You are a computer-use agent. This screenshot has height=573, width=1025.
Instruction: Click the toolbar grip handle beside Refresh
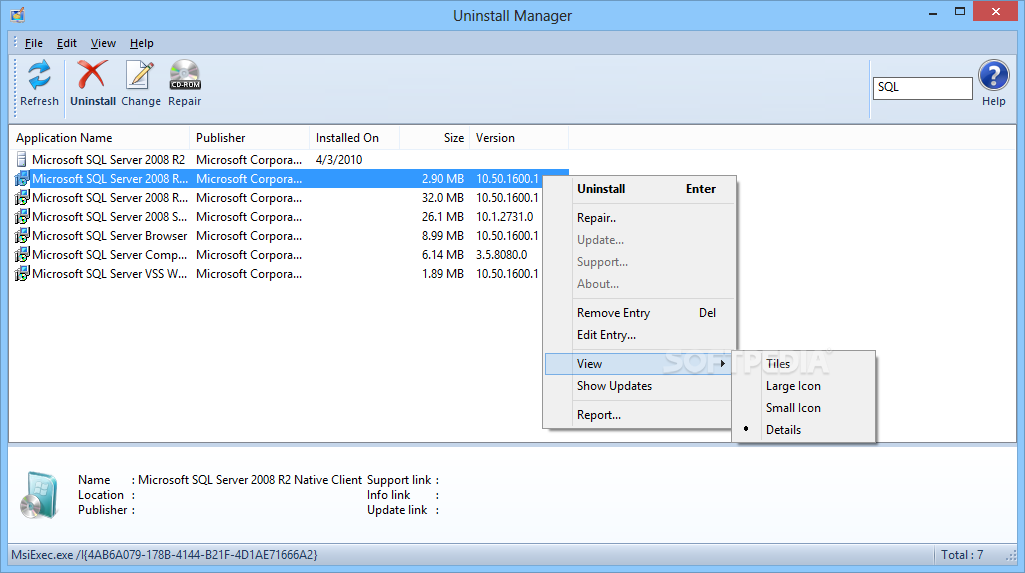pos(15,87)
